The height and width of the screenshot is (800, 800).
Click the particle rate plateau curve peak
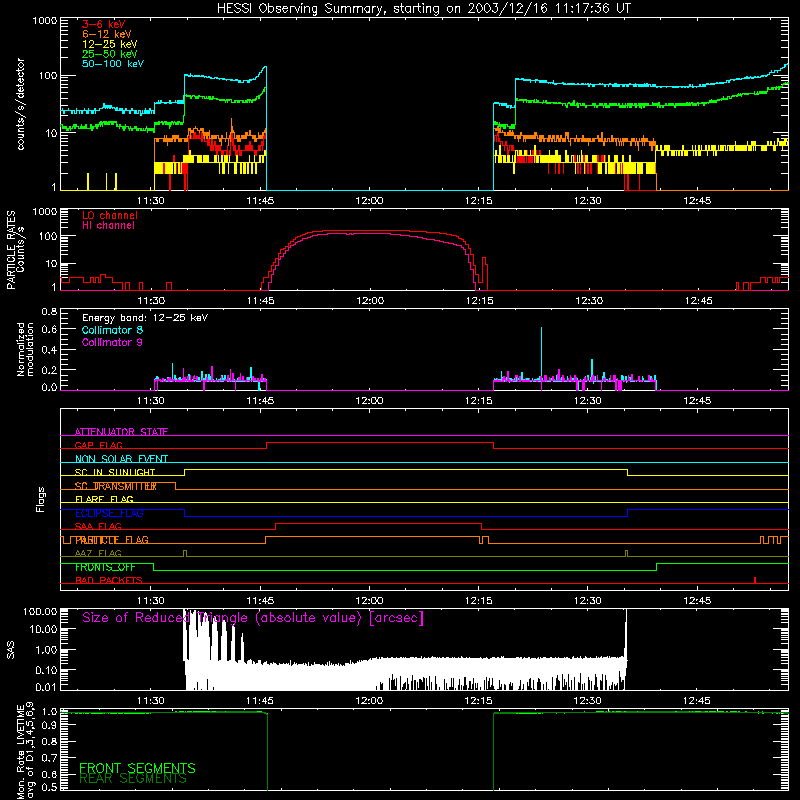367,231
